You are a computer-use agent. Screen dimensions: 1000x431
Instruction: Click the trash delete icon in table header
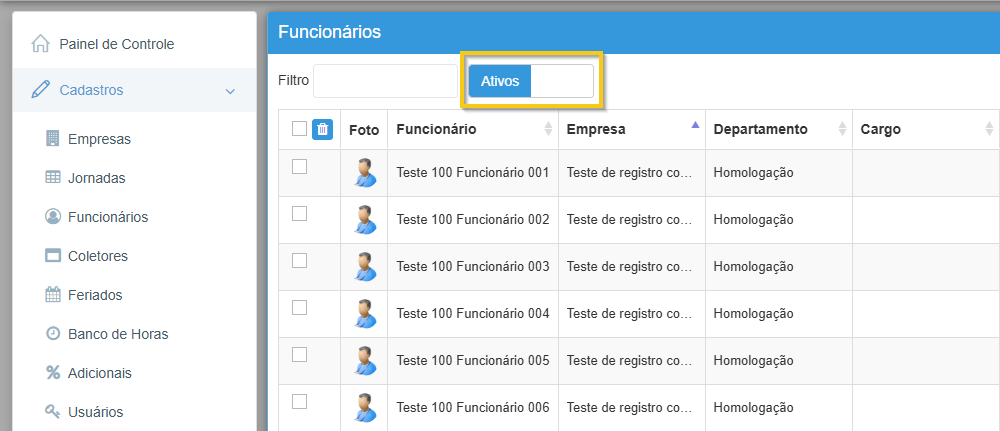322,129
